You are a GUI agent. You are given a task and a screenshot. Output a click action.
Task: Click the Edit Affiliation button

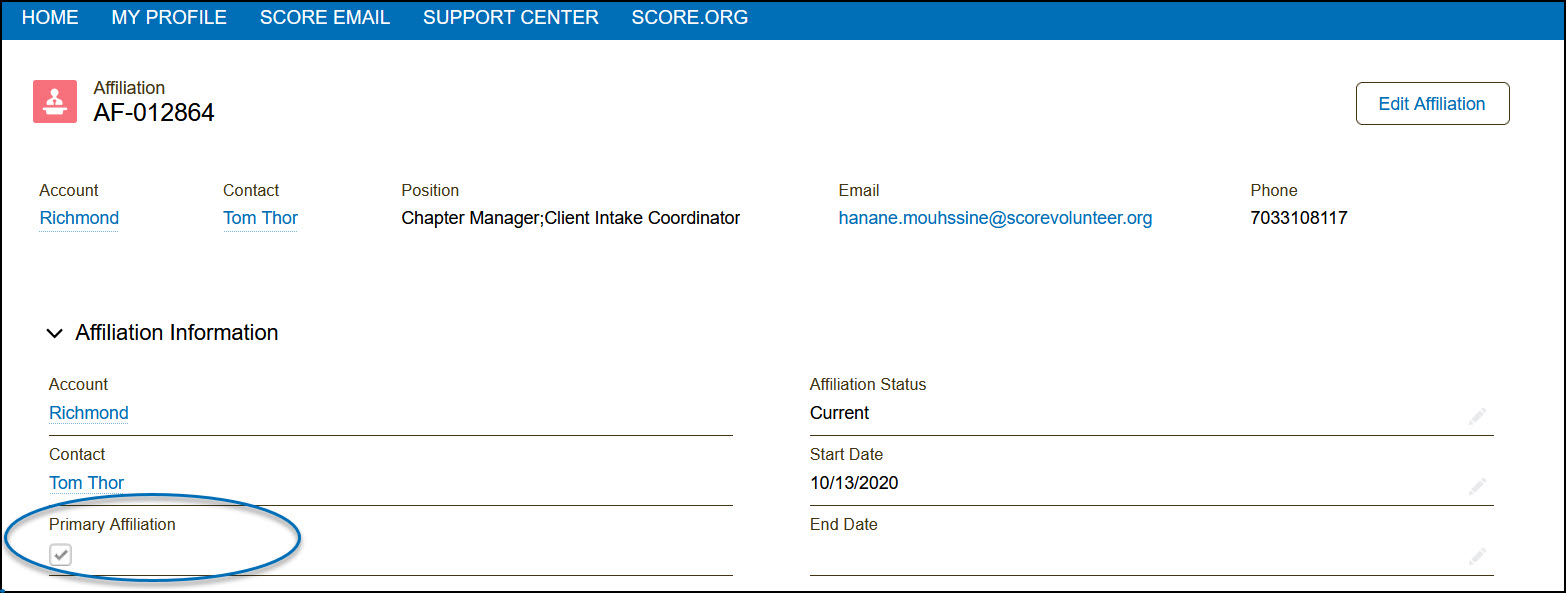[1431, 104]
